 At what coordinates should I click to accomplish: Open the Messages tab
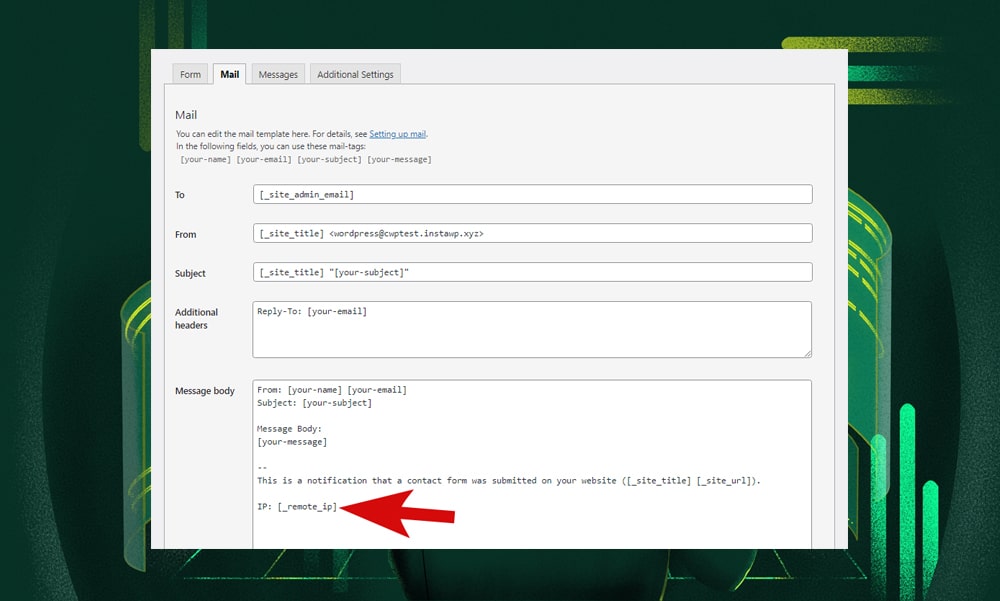tap(277, 73)
